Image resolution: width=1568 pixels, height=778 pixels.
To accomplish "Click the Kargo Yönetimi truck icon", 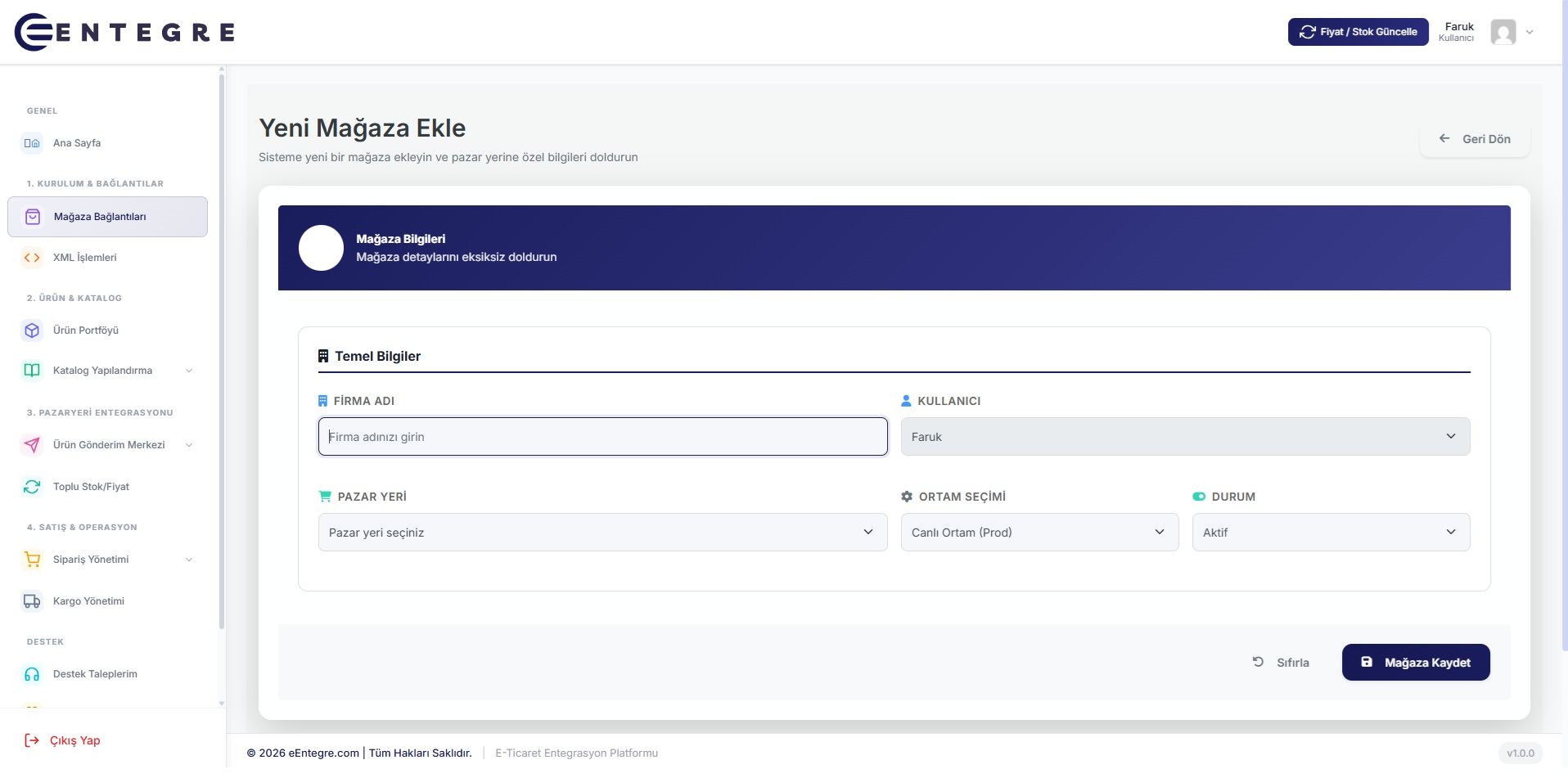I will click(32, 601).
